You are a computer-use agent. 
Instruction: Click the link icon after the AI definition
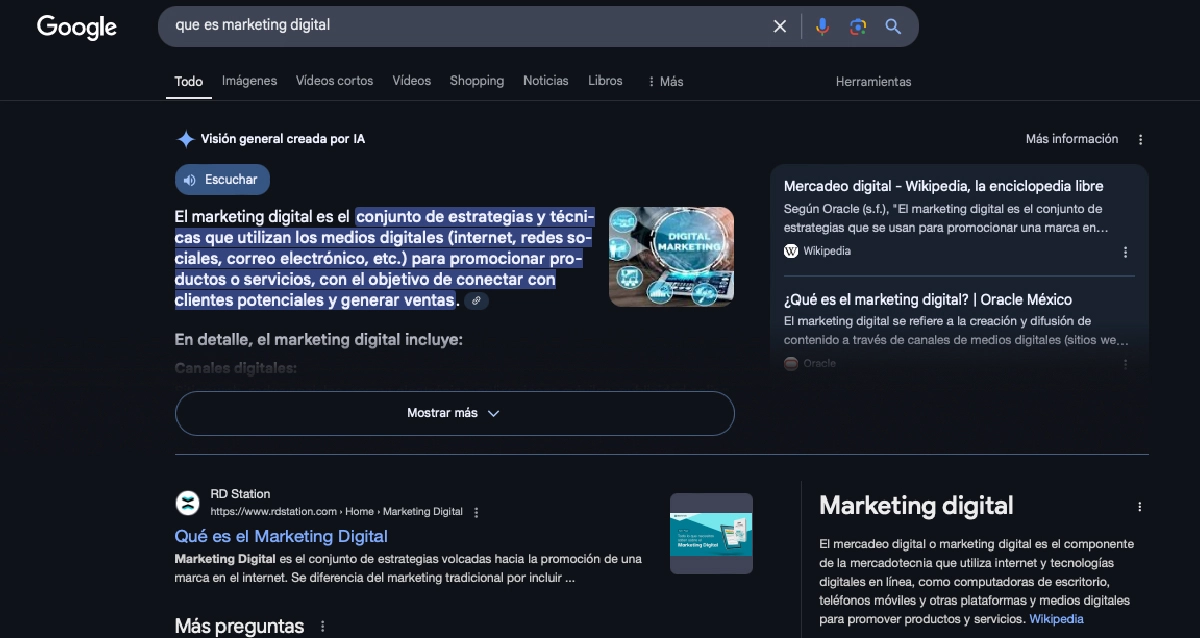pos(476,300)
